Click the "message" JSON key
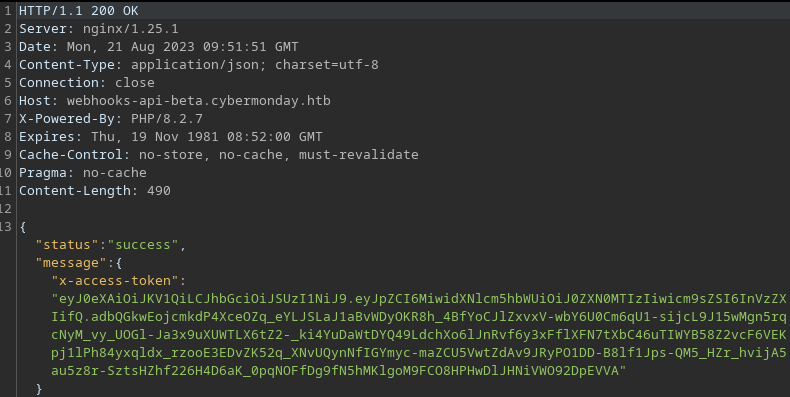Image resolution: width=790 pixels, height=397 pixels. (x=71, y=263)
